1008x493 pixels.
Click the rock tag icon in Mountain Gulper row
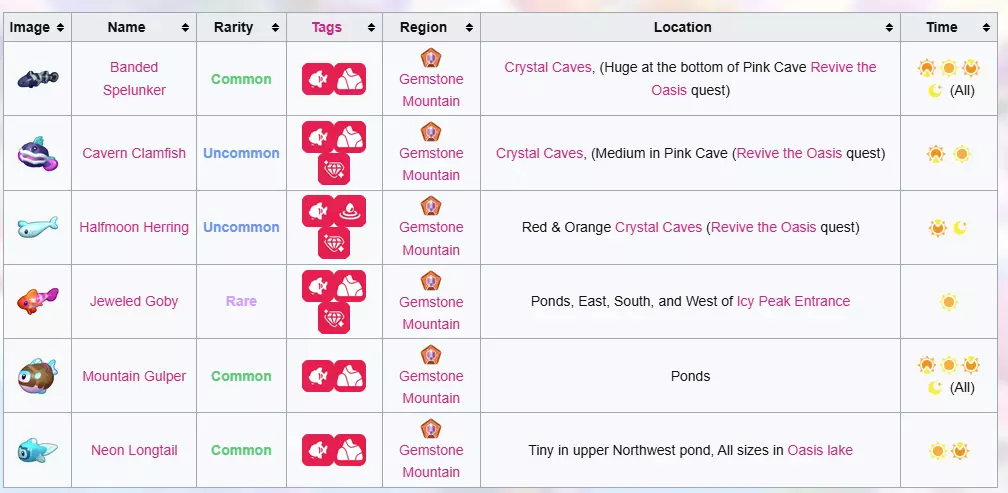click(x=350, y=376)
